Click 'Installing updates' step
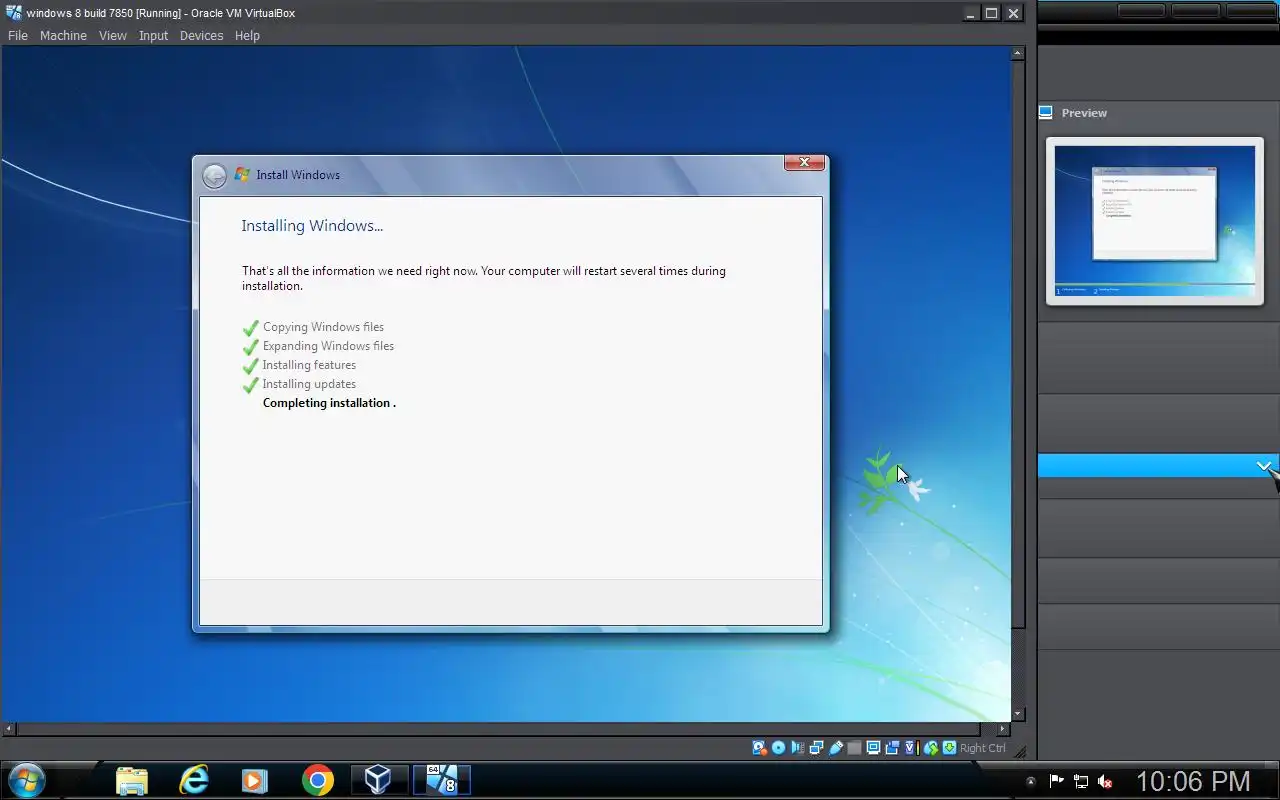This screenshot has width=1280, height=800. click(309, 384)
